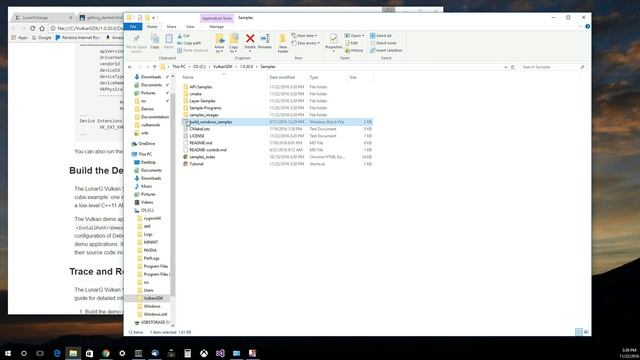The image size is (640, 360).
Task: Click VulkanSDK in breadcrumb path
Action: click(222, 67)
